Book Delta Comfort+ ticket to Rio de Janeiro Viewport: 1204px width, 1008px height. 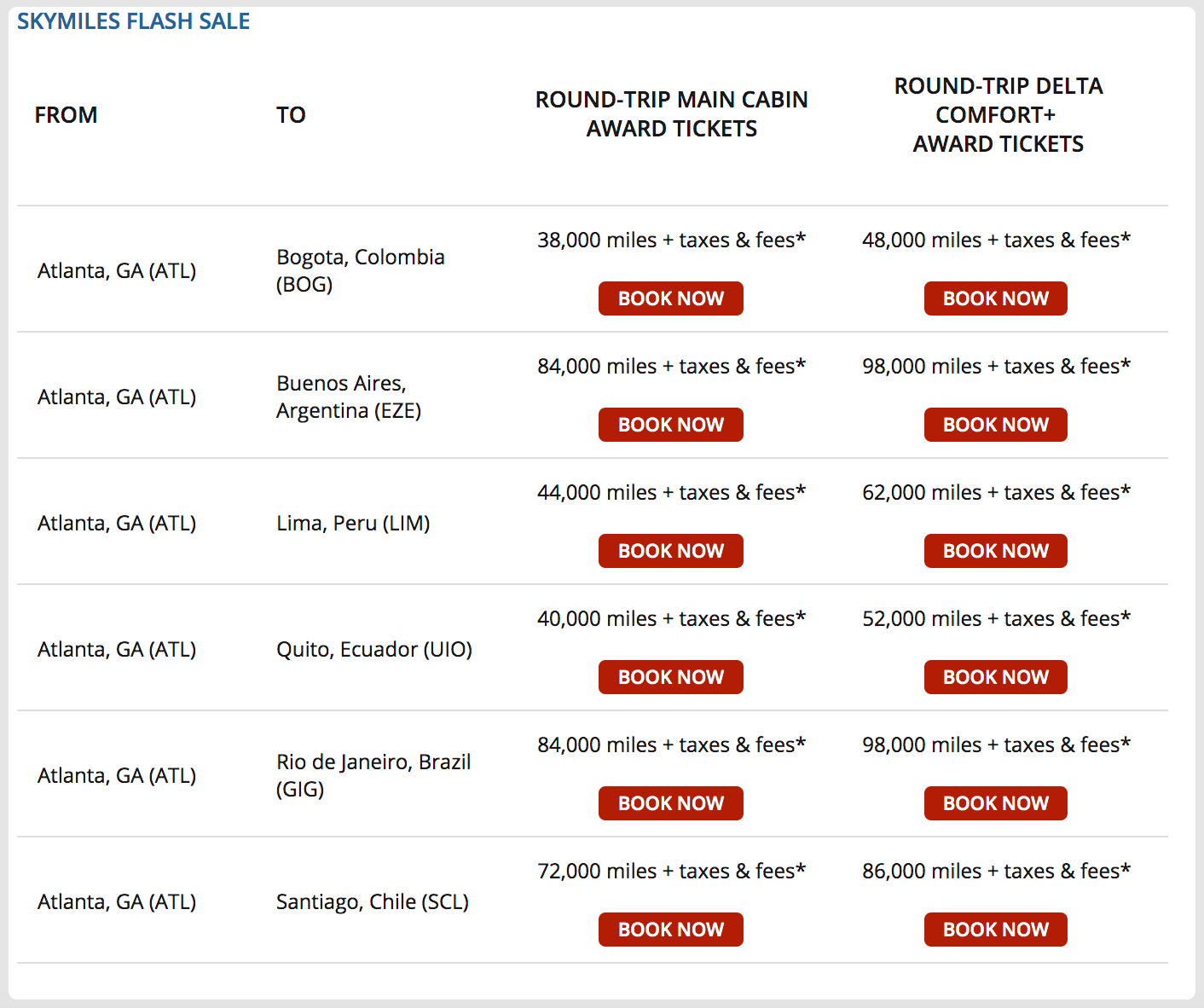click(x=995, y=803)
